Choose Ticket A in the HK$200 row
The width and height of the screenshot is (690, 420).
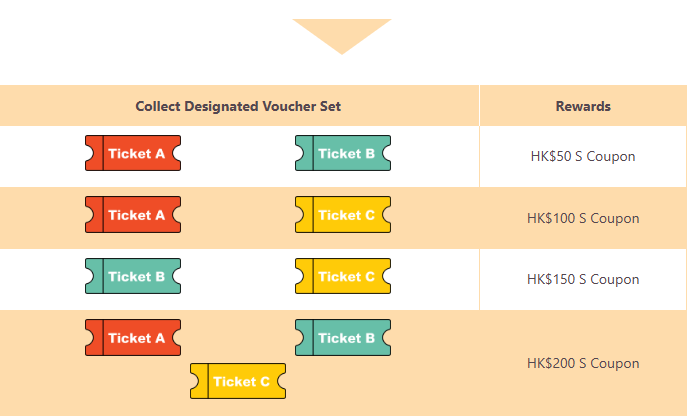(x=133, y=338)
